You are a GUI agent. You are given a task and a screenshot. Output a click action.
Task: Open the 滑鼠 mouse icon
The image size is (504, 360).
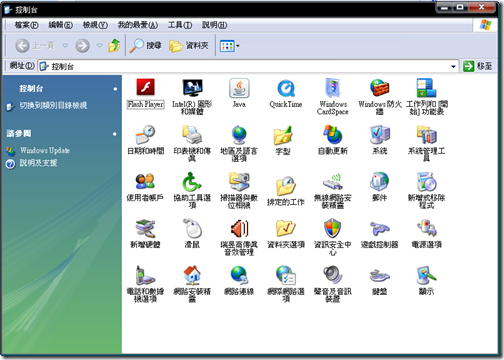[192, 228]
